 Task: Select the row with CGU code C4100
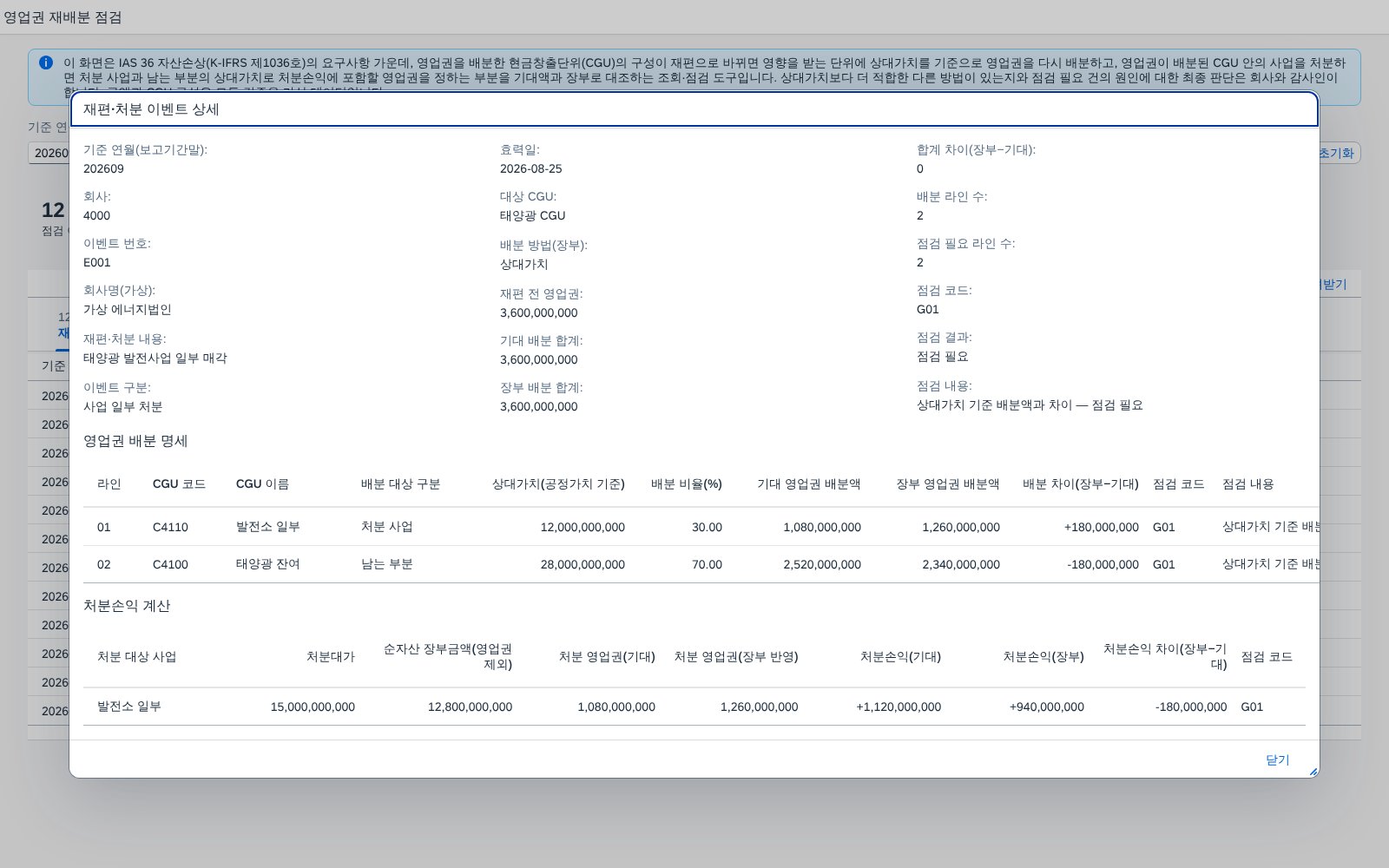coord(701,564)
